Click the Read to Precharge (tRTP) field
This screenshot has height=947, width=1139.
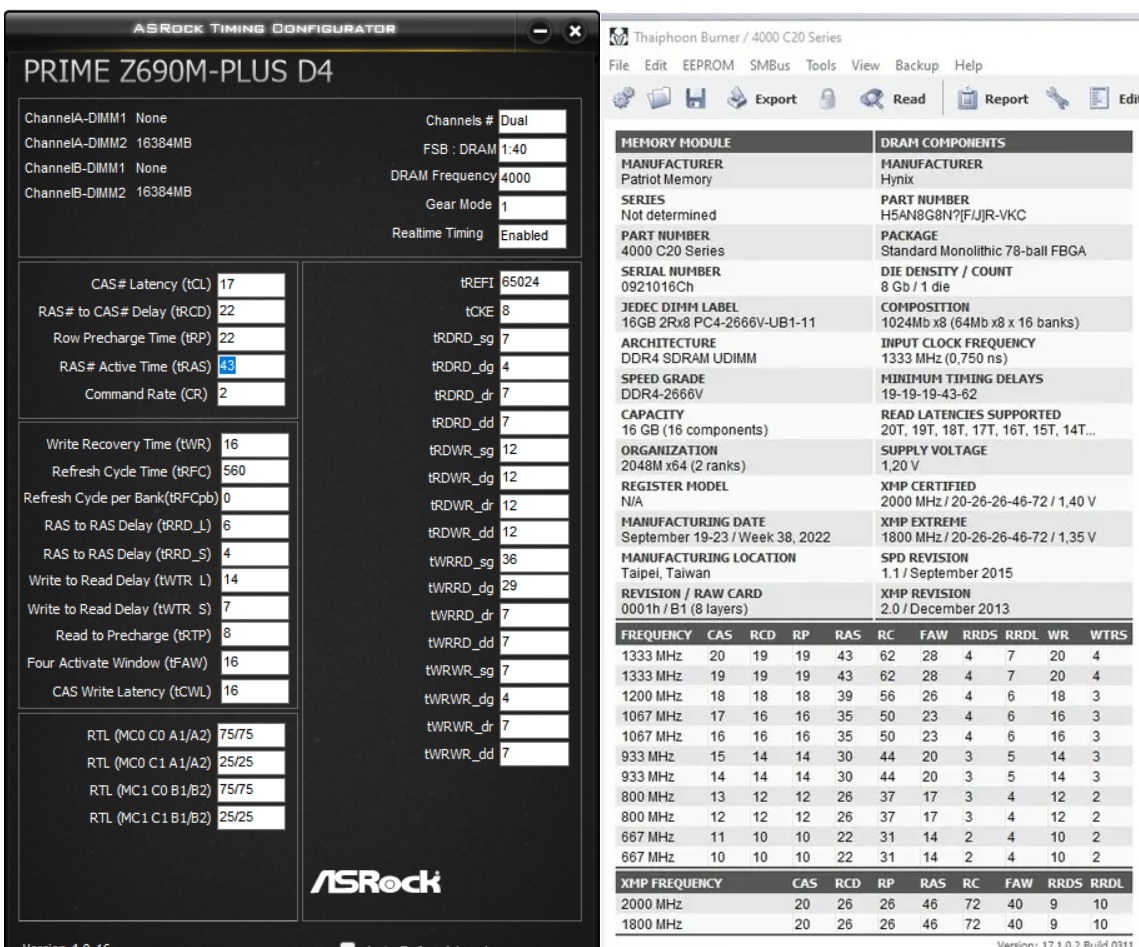pos(254,634)
